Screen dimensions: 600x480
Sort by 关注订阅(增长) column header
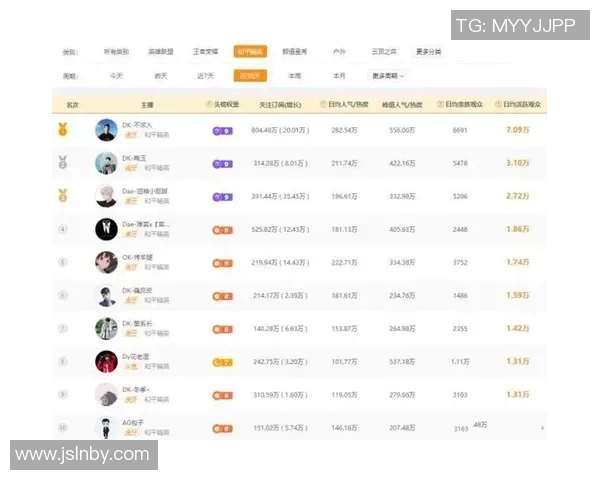280,104
